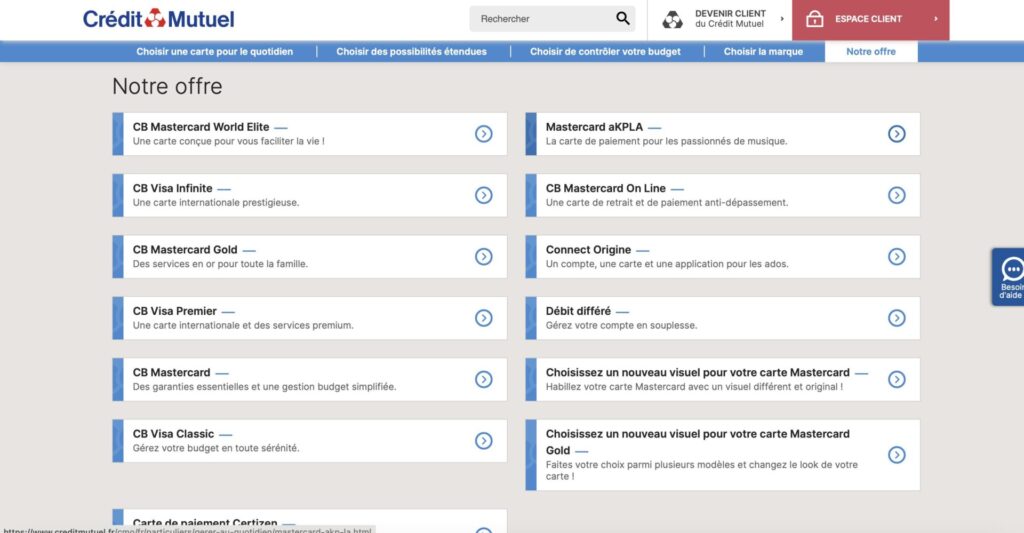Click arrow icon for CB Mastercard World Elite
1024x533 pixels.
pos(484,134)
